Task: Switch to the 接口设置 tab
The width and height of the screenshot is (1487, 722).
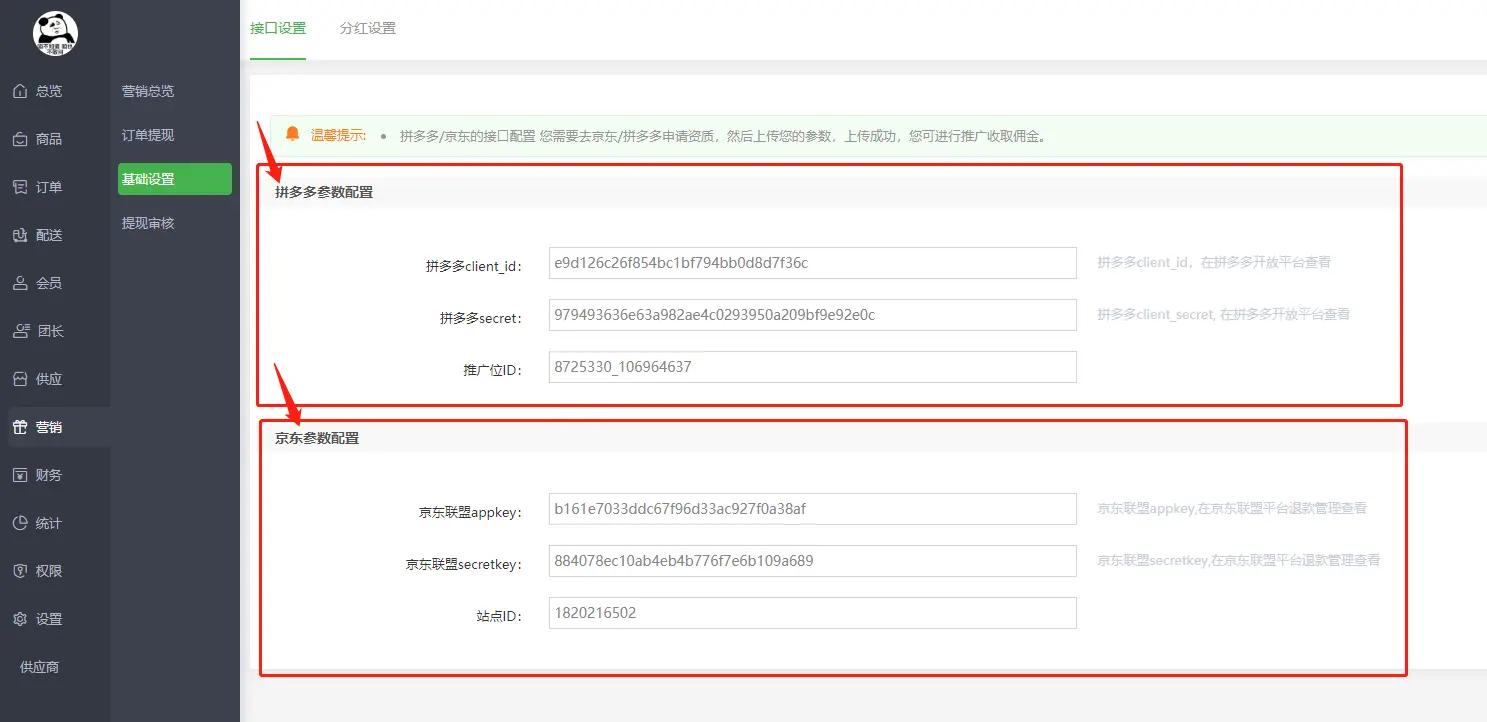Action: 278,28
